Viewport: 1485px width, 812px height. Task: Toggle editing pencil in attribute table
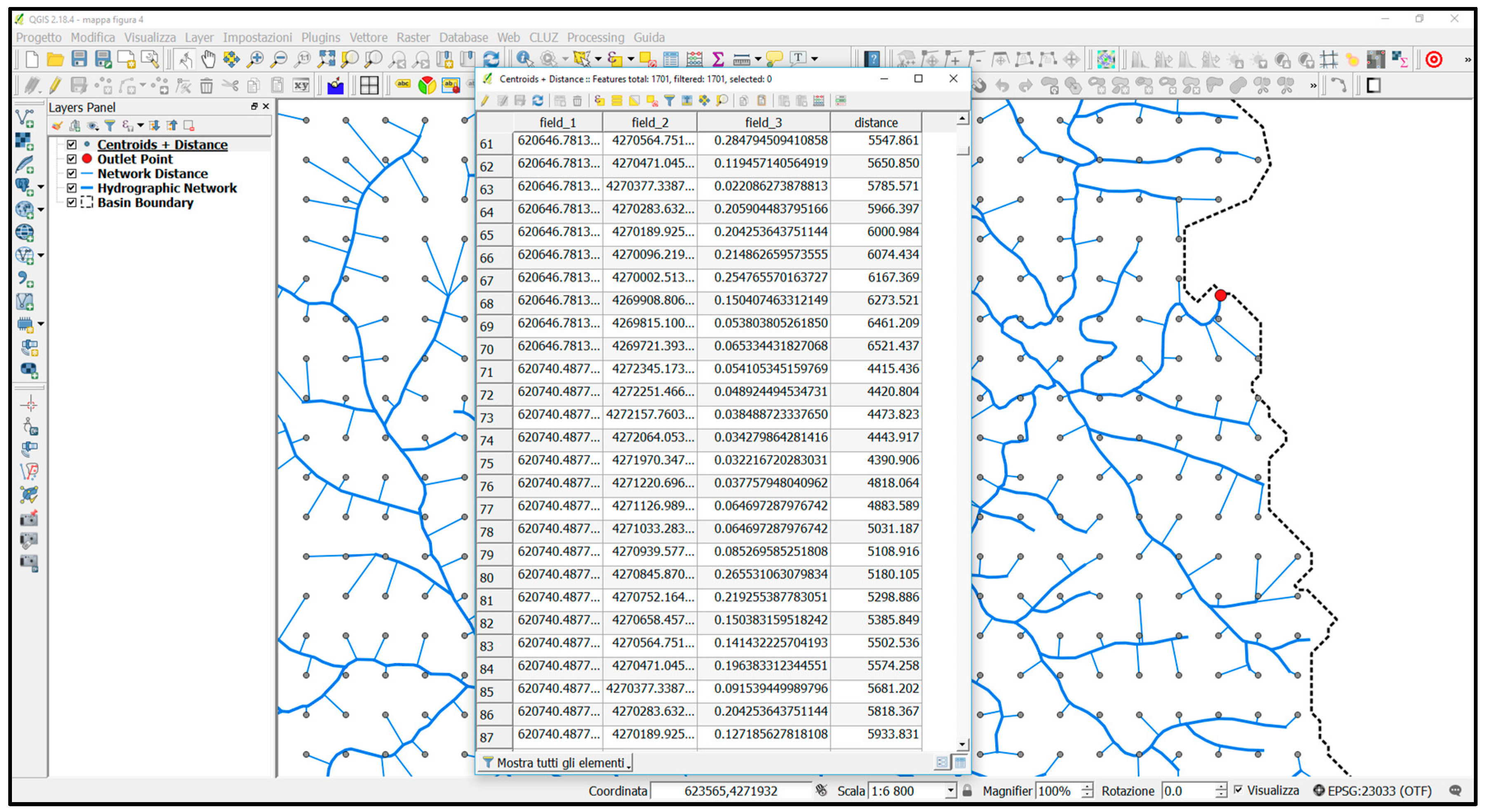coord(485,101)
